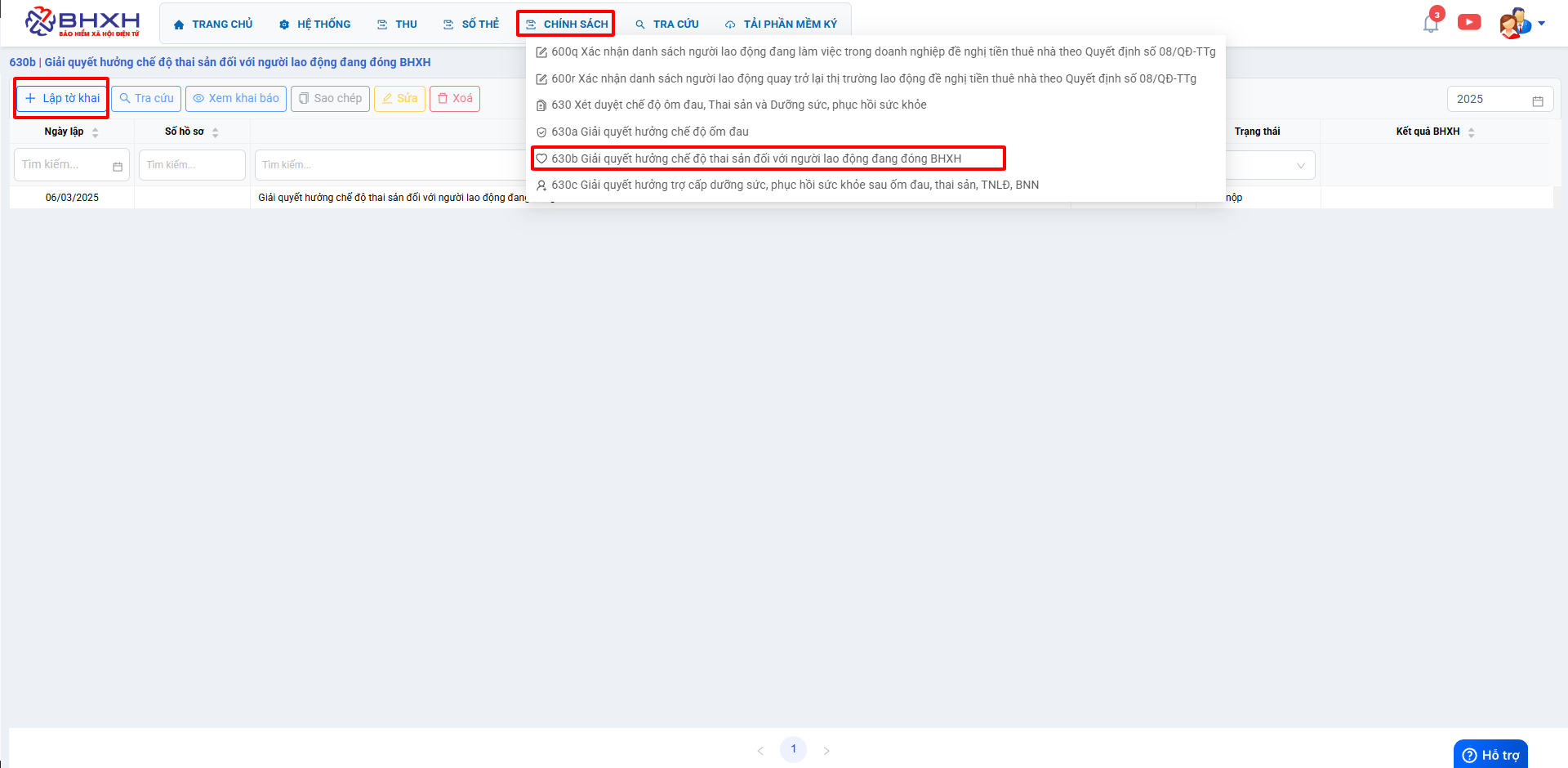The width and height of the screenshot is (1568, 768).
Task: Click the Xem khai báo button
Action: point(236,98)
